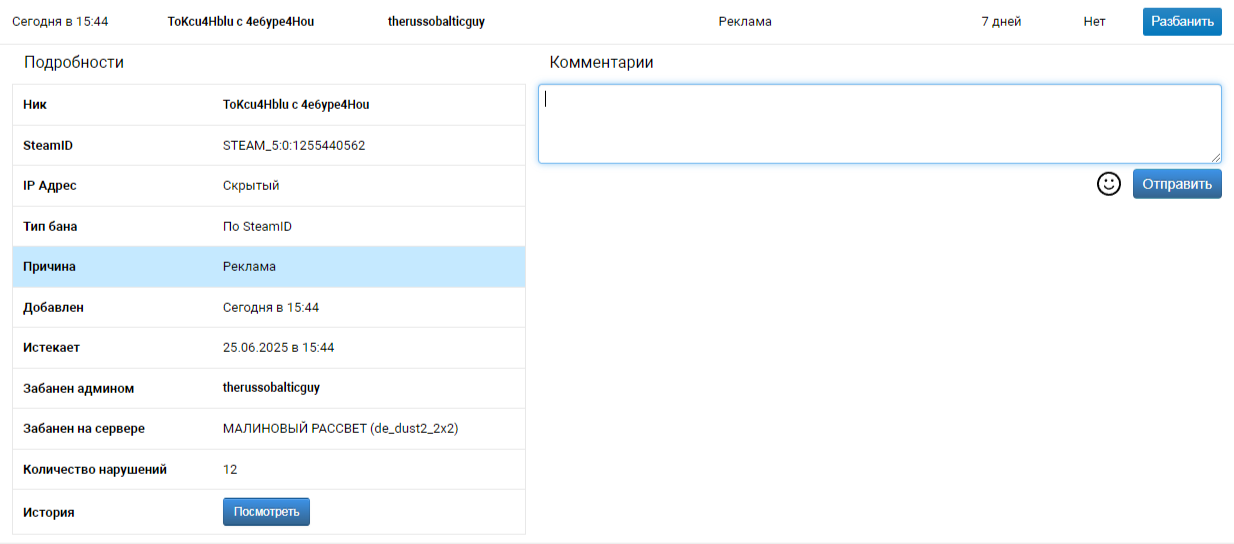The image size is (1234, 544).
Task: Click the Истекает label
Action: point(51,347)
